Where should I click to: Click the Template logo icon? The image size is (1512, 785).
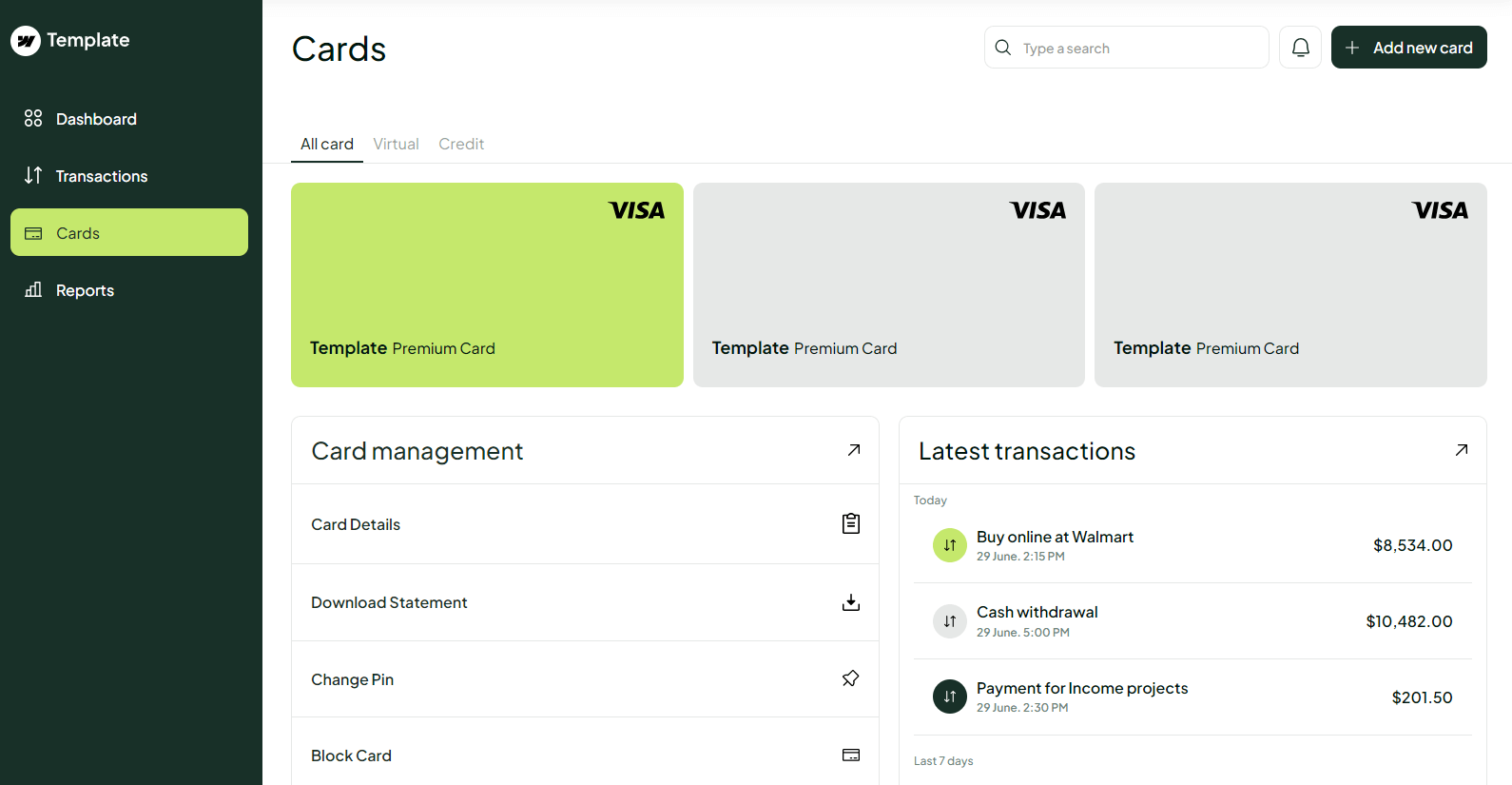26,40
